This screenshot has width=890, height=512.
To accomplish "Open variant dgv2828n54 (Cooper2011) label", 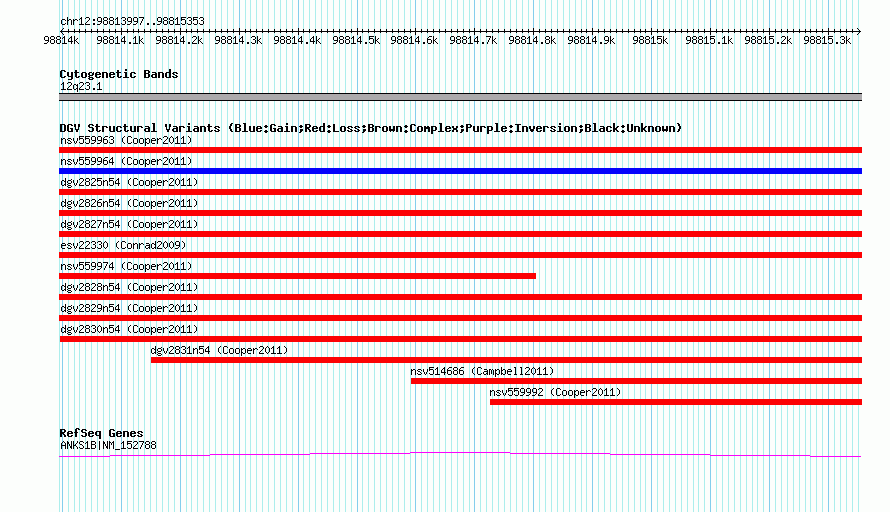I will (x=129, y=287).
